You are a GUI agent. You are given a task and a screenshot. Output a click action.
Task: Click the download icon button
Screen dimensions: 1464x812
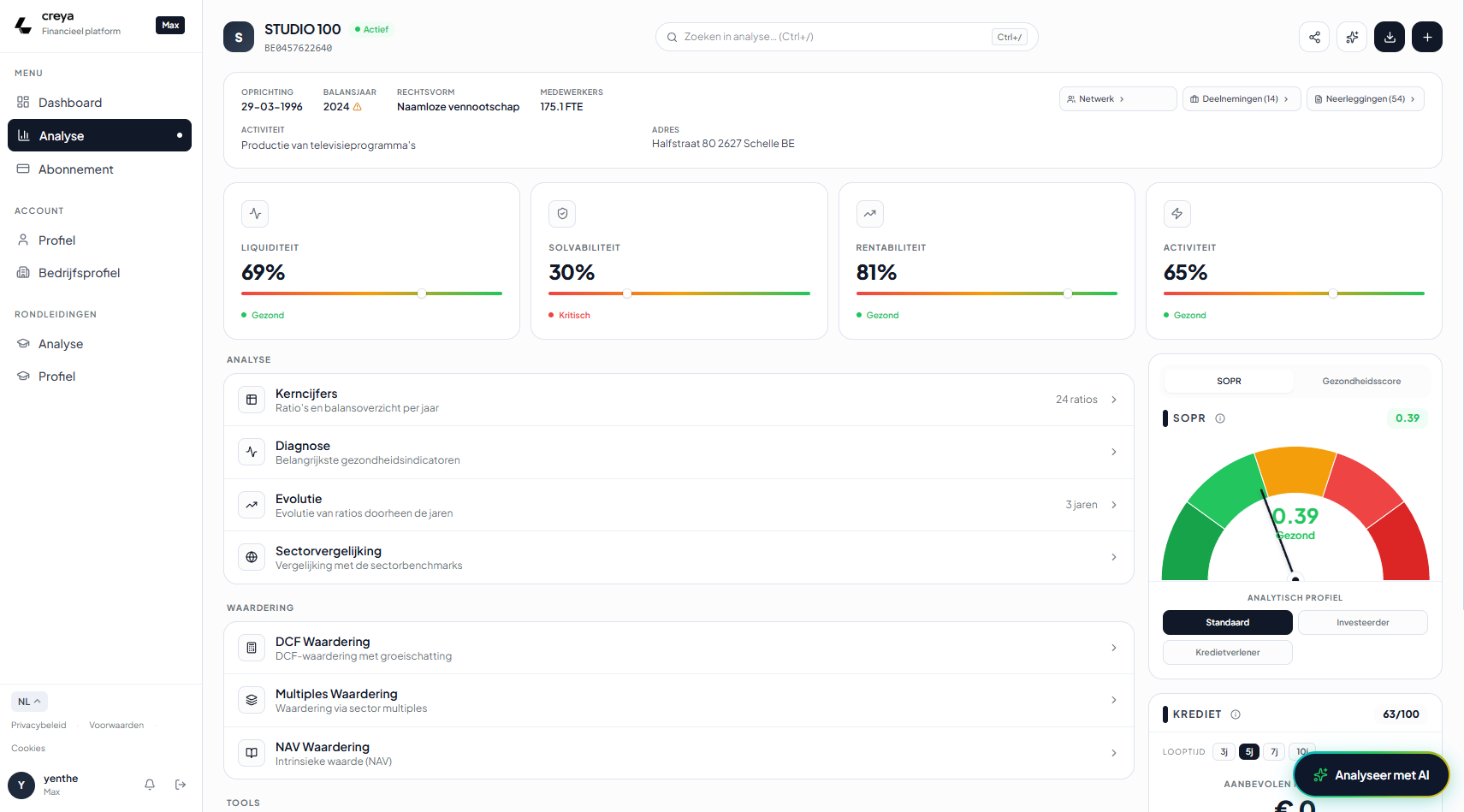pyautogui.click(x=1390, y=37)
